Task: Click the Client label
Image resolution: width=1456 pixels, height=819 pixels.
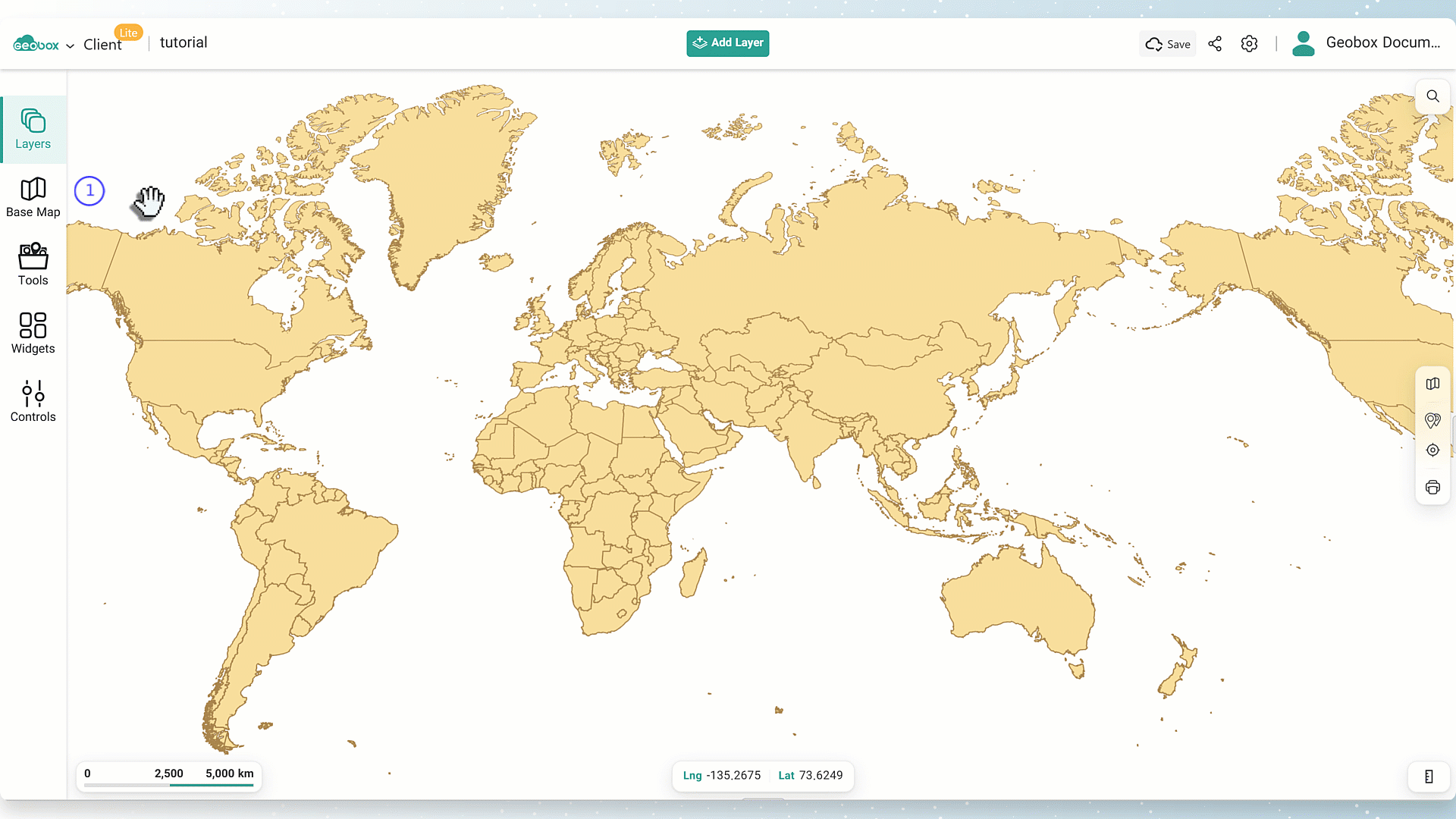Action: (102, 45)
